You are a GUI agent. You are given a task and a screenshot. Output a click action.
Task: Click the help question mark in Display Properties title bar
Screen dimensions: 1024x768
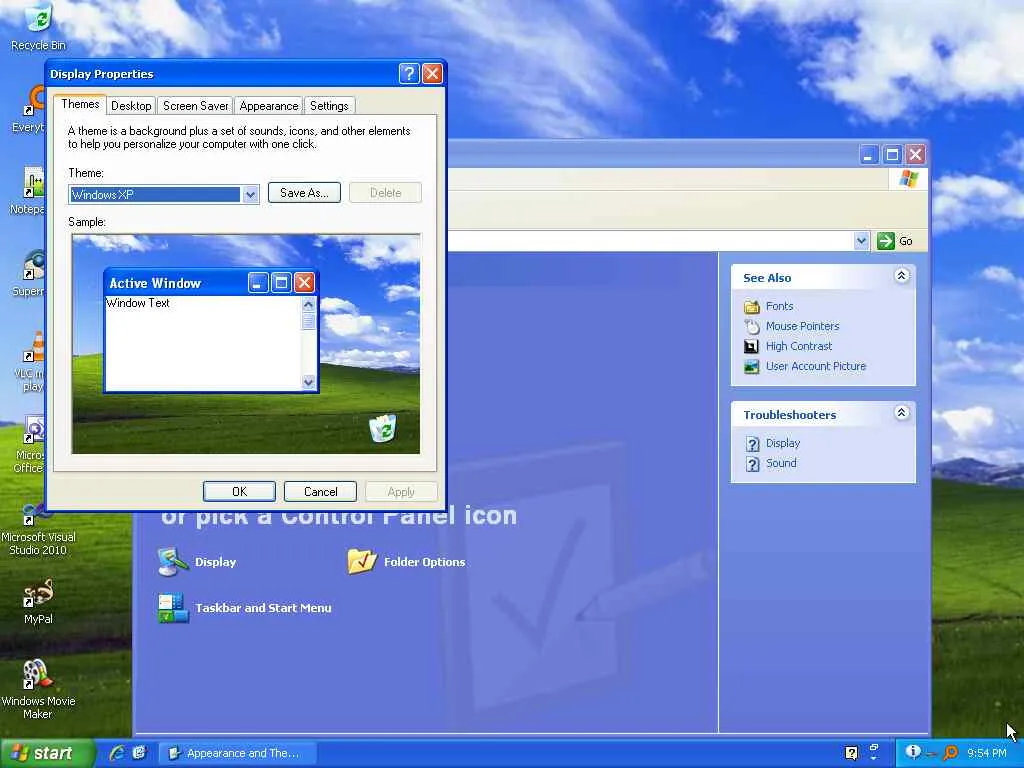pyautogui.click(x=409, y=73)
